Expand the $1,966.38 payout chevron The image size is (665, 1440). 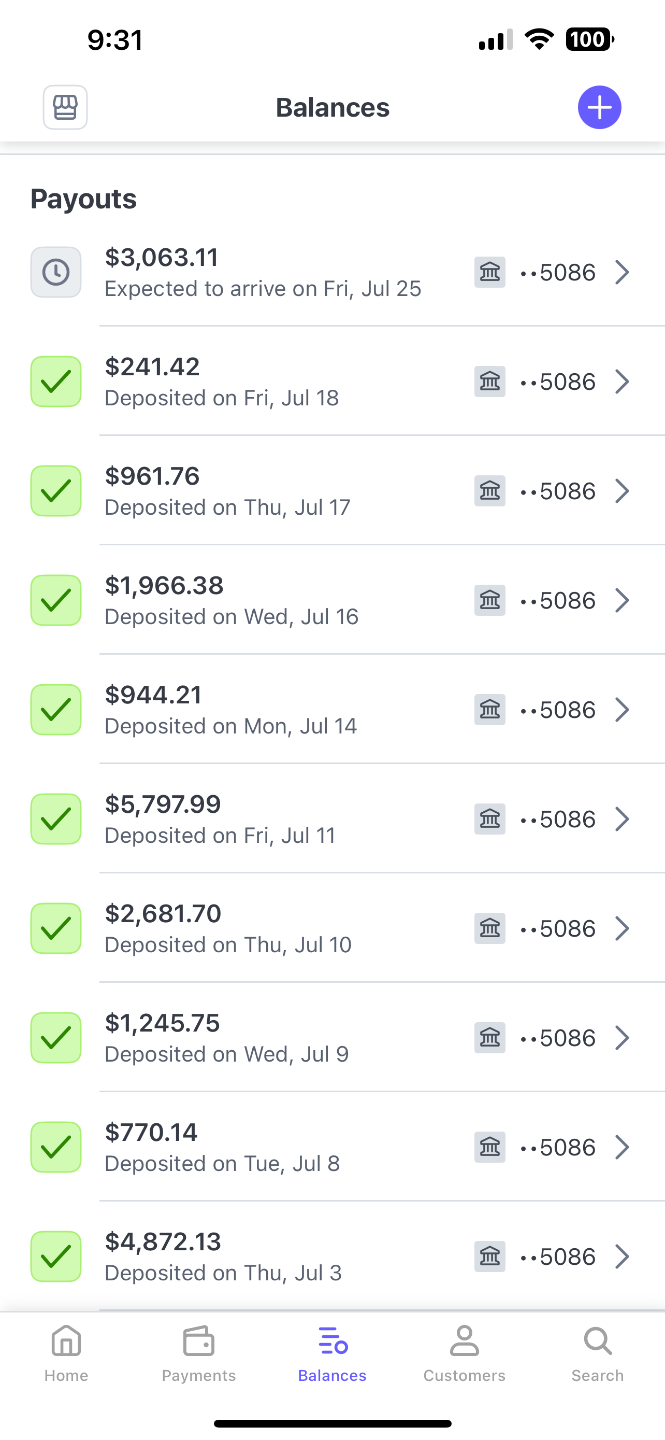pos(622,600)
